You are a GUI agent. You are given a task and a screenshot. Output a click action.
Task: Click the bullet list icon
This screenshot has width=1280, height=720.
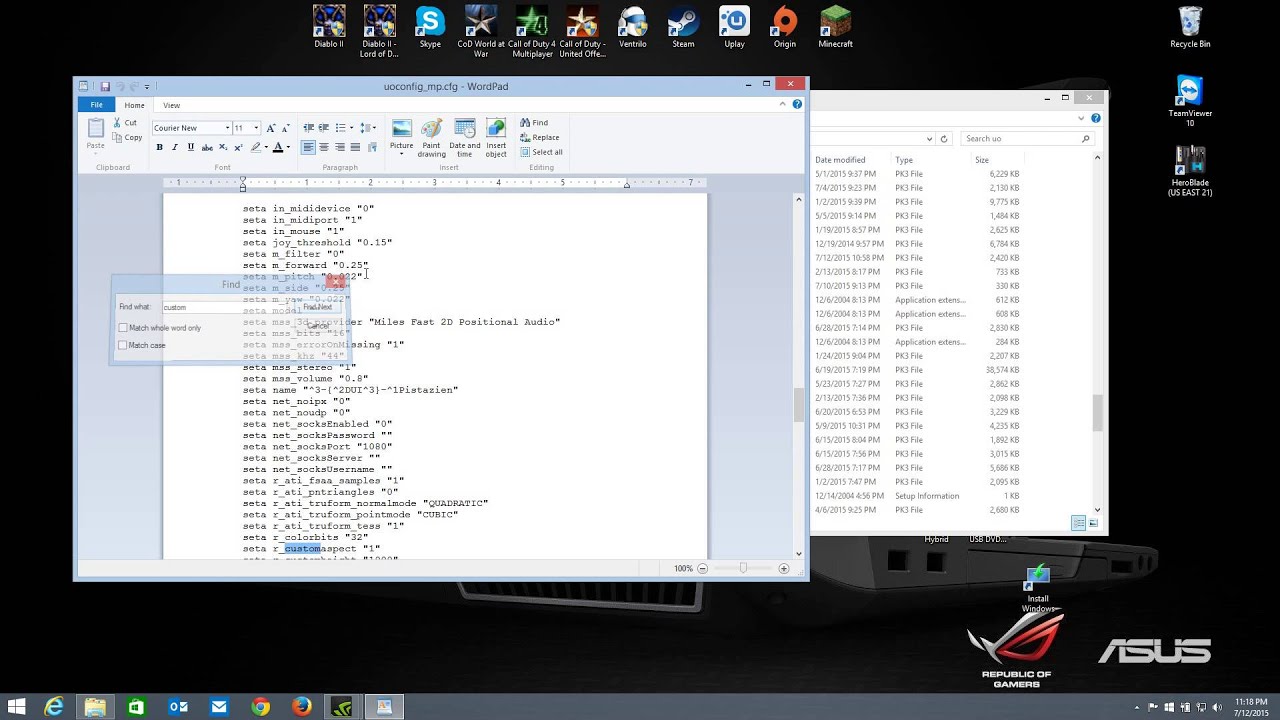tap(340, 128)
